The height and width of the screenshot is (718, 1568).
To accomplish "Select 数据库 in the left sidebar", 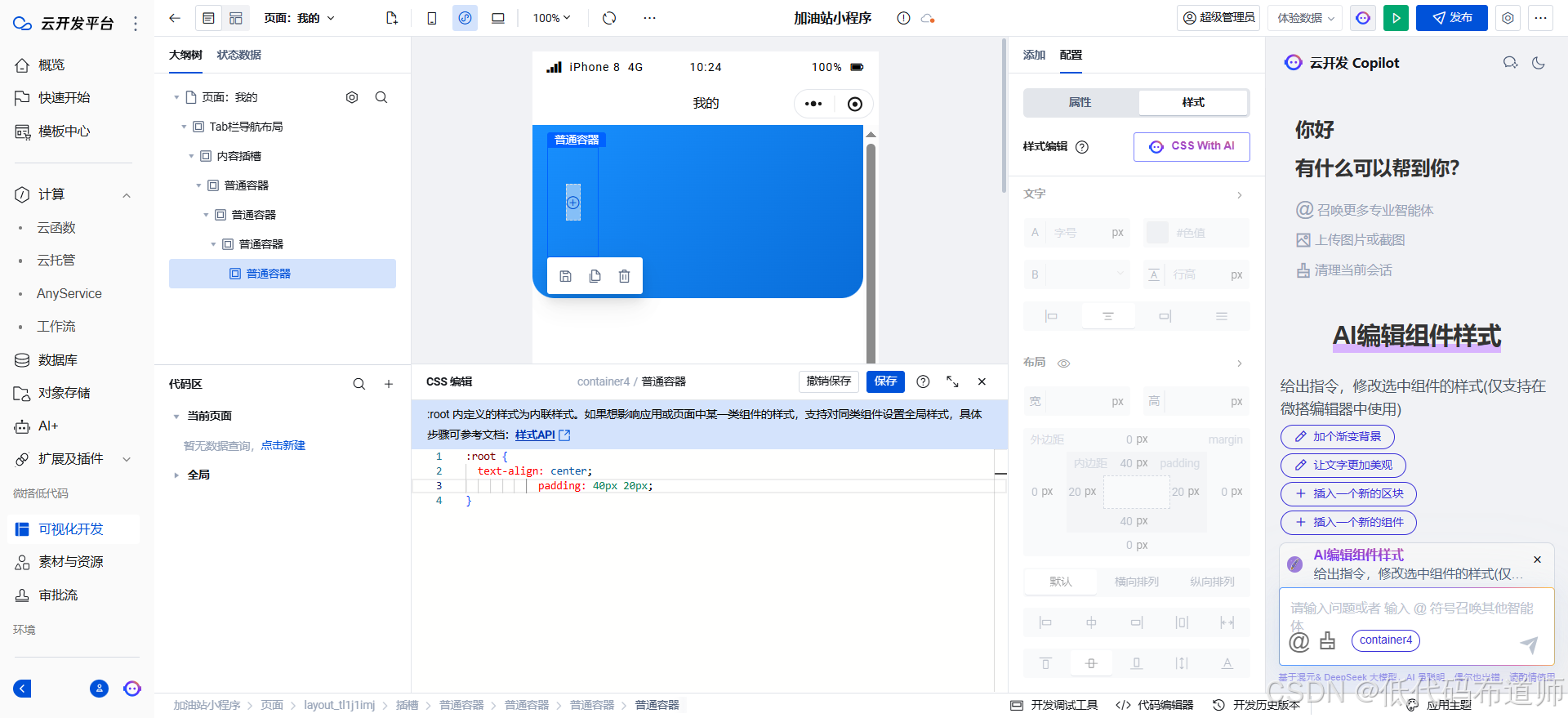I will pyautogui.click(x=57, y=360).
